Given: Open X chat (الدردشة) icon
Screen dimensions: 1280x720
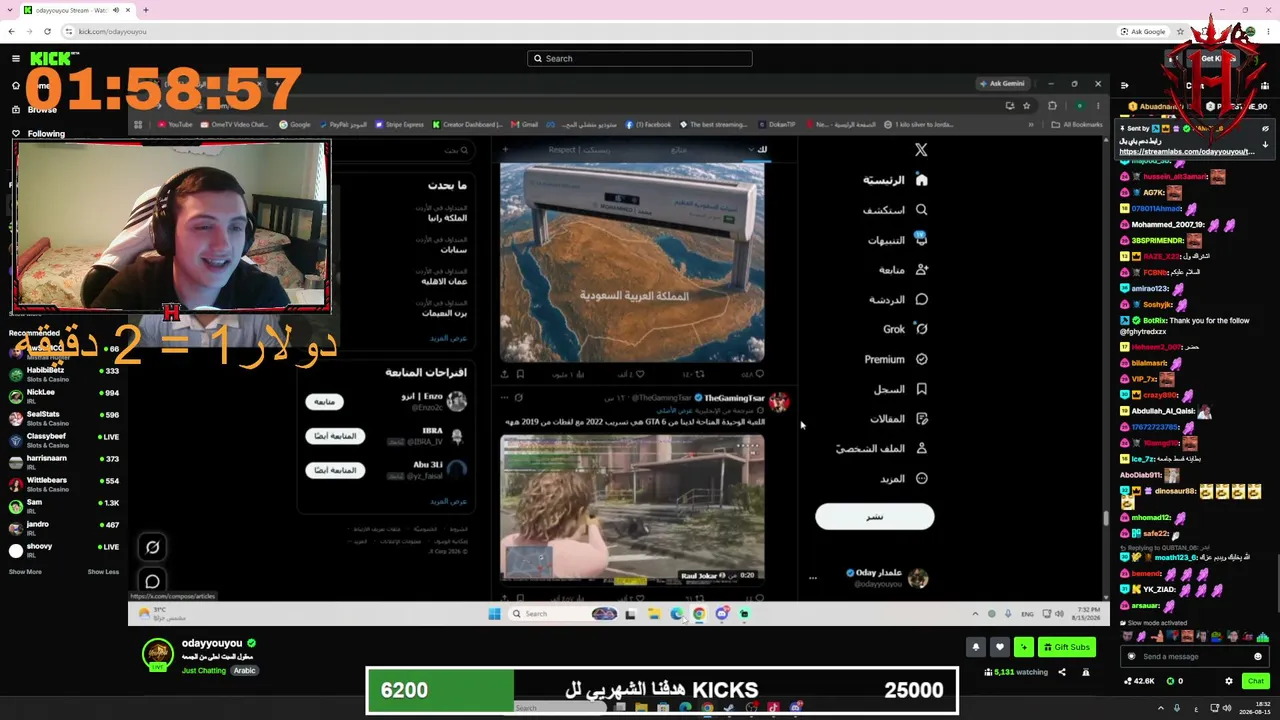Looking at the screenshot, I should pyautogui.click(x=921, y=299).
